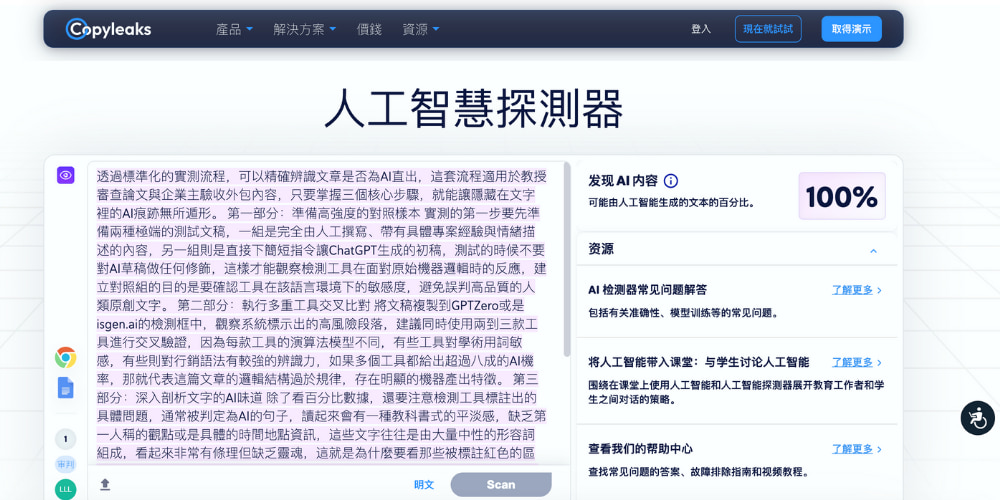
Task: Collapse the 资源 panel chevron
Action: (x=874, y=251)
